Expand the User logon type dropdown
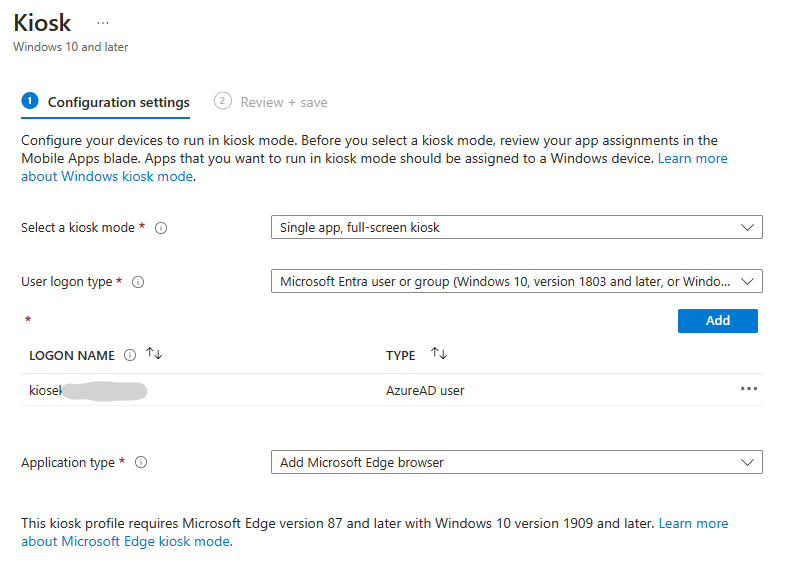This screenshot has height=564, width=805. click(516, 281)
